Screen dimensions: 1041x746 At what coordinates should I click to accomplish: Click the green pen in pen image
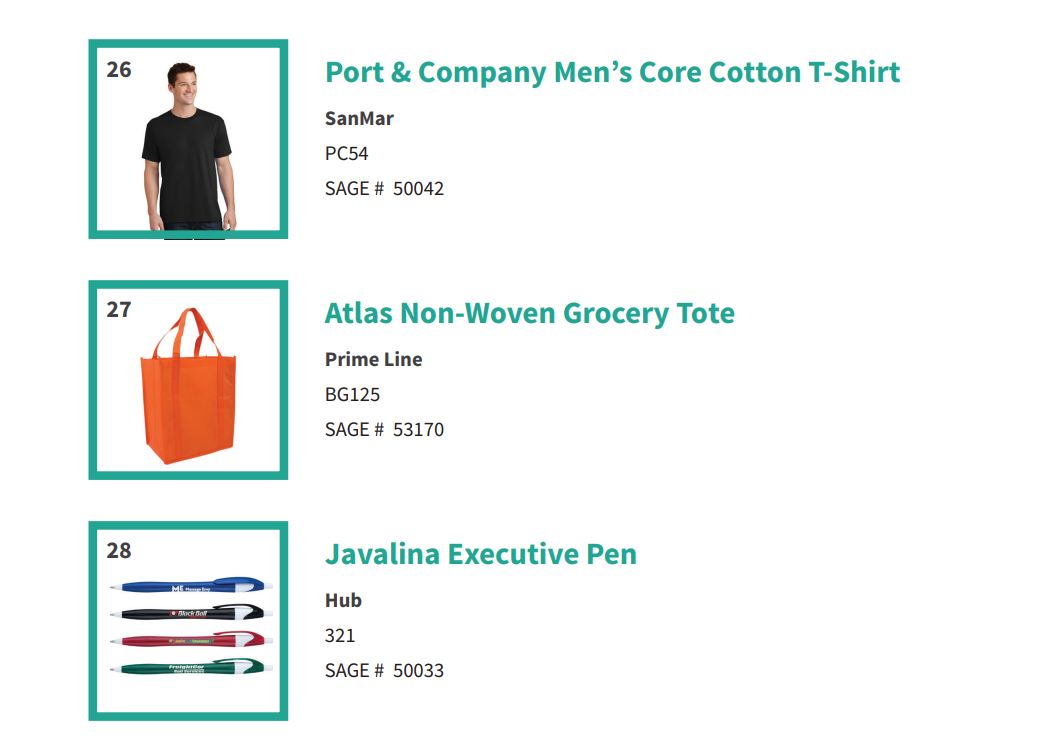point(191,667)
